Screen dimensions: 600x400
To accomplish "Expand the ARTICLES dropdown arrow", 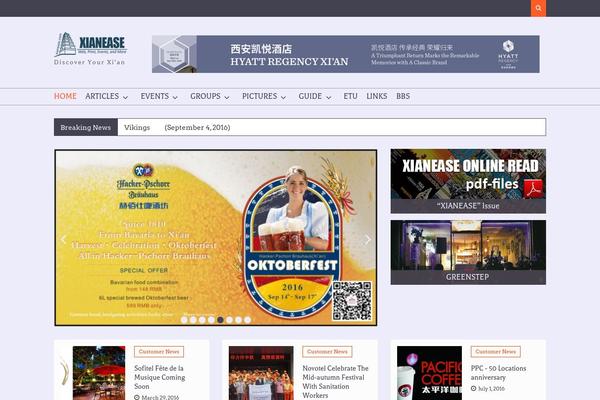I will pyautogui.click(x=125, y=97).
